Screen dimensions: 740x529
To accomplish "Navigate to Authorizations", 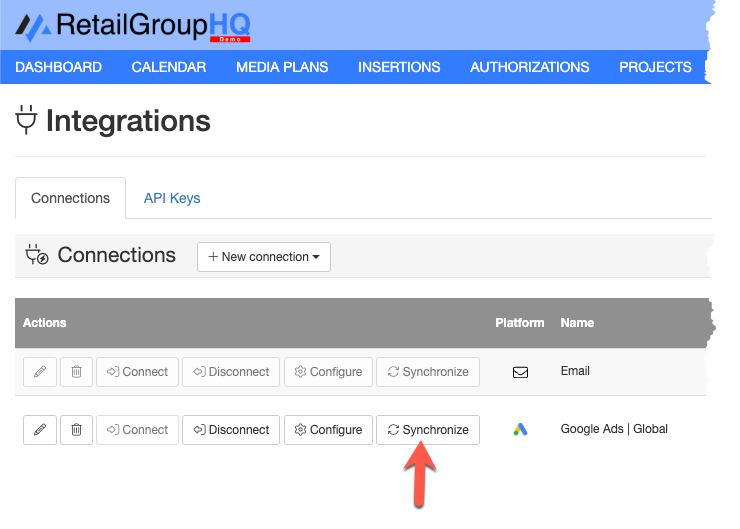I will pyautogui.click(x=530, y=67).
